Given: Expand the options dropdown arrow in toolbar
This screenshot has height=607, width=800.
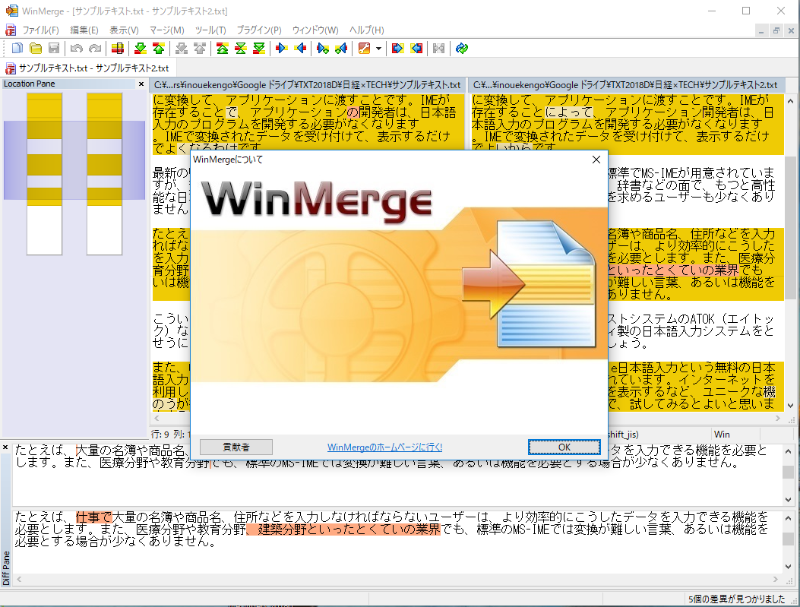Looking at the screenshot, I should [379, 48].
